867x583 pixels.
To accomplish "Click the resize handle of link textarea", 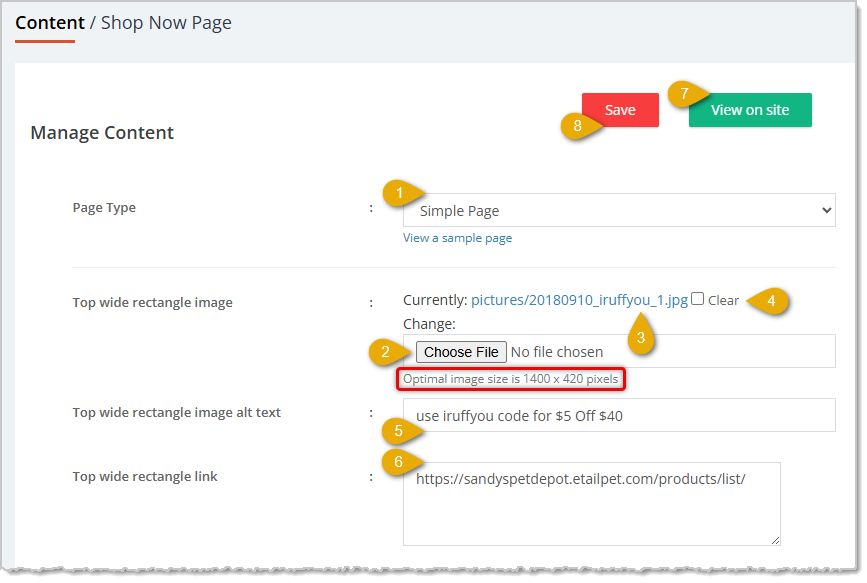I will (775, 540).
